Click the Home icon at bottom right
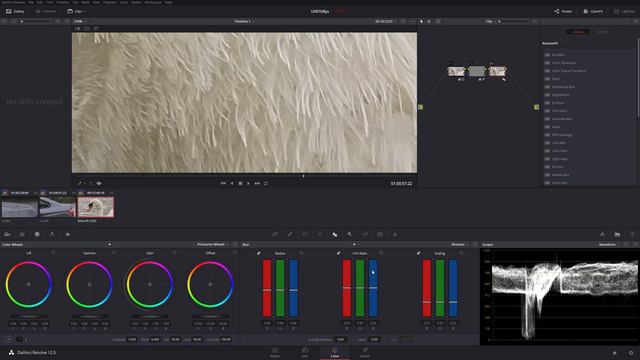The height and width of the screenshot is (360, 640). point(615,353)
